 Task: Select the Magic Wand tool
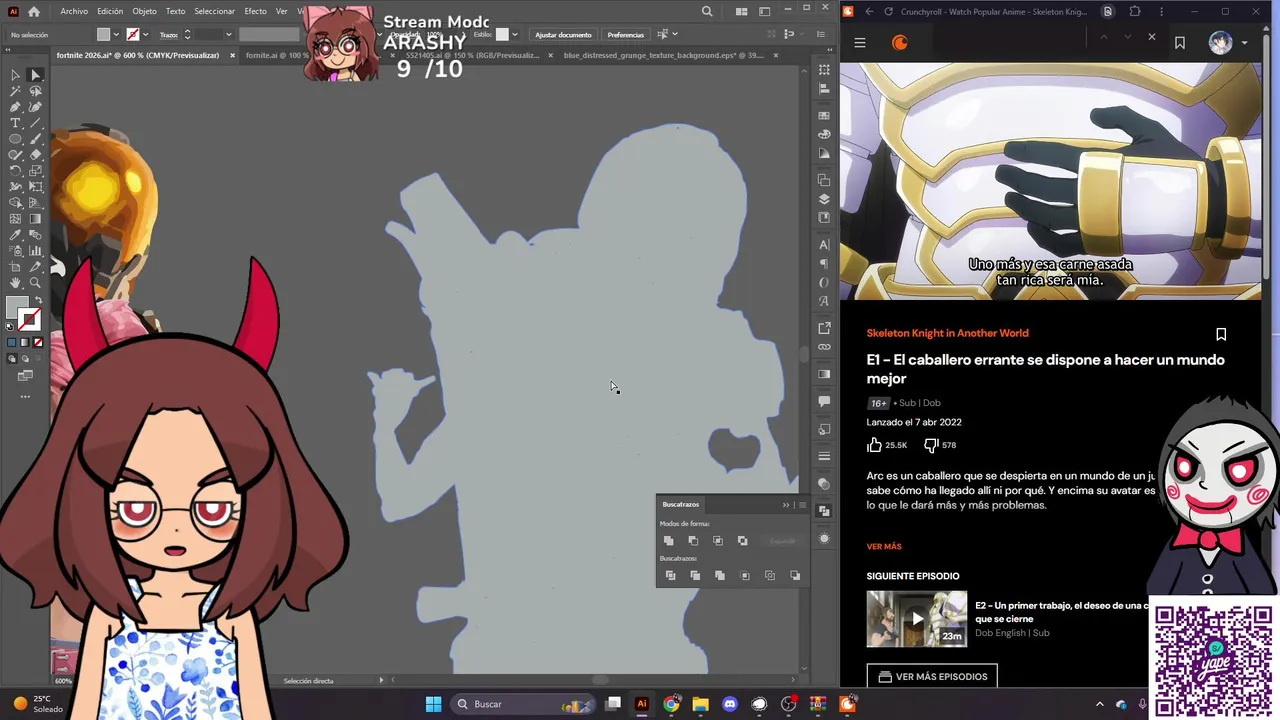(15, 91)
